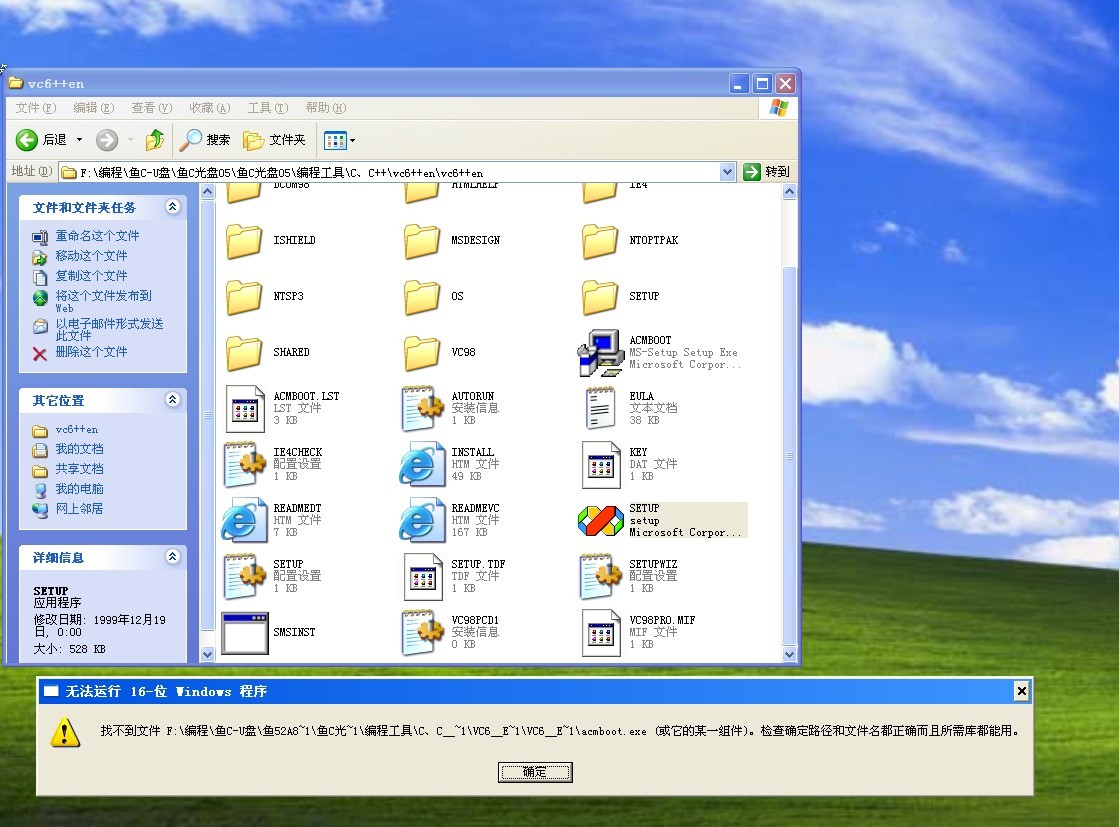This screenshot has width=1119, height=827.
Task: Open the 文件(F) menu
Action: (35, 108)
